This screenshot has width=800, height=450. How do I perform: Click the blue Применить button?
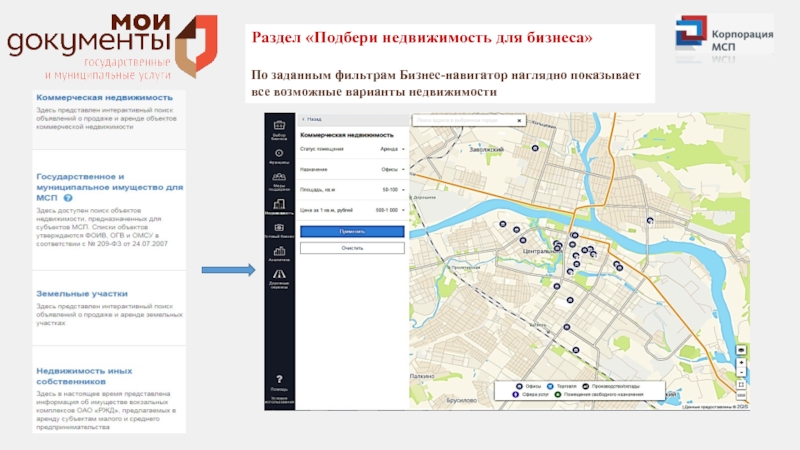tap(352, 232)
